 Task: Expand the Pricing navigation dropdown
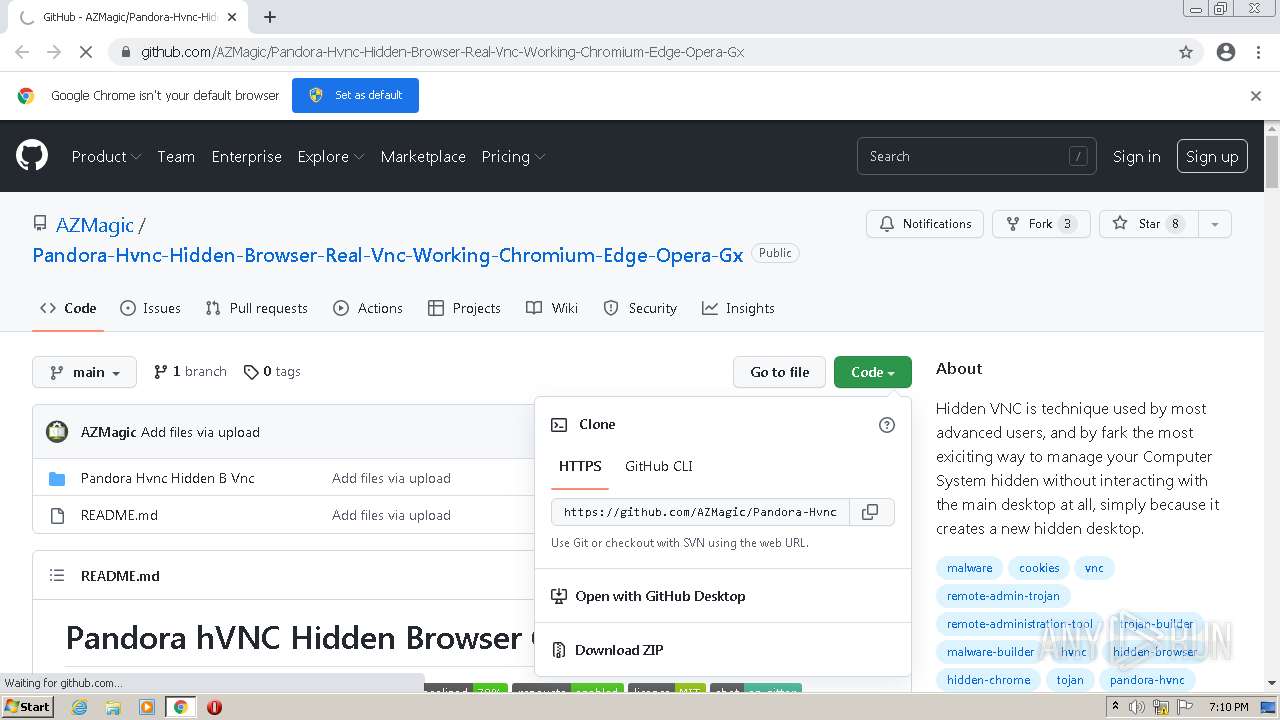(x=513, y=156)
